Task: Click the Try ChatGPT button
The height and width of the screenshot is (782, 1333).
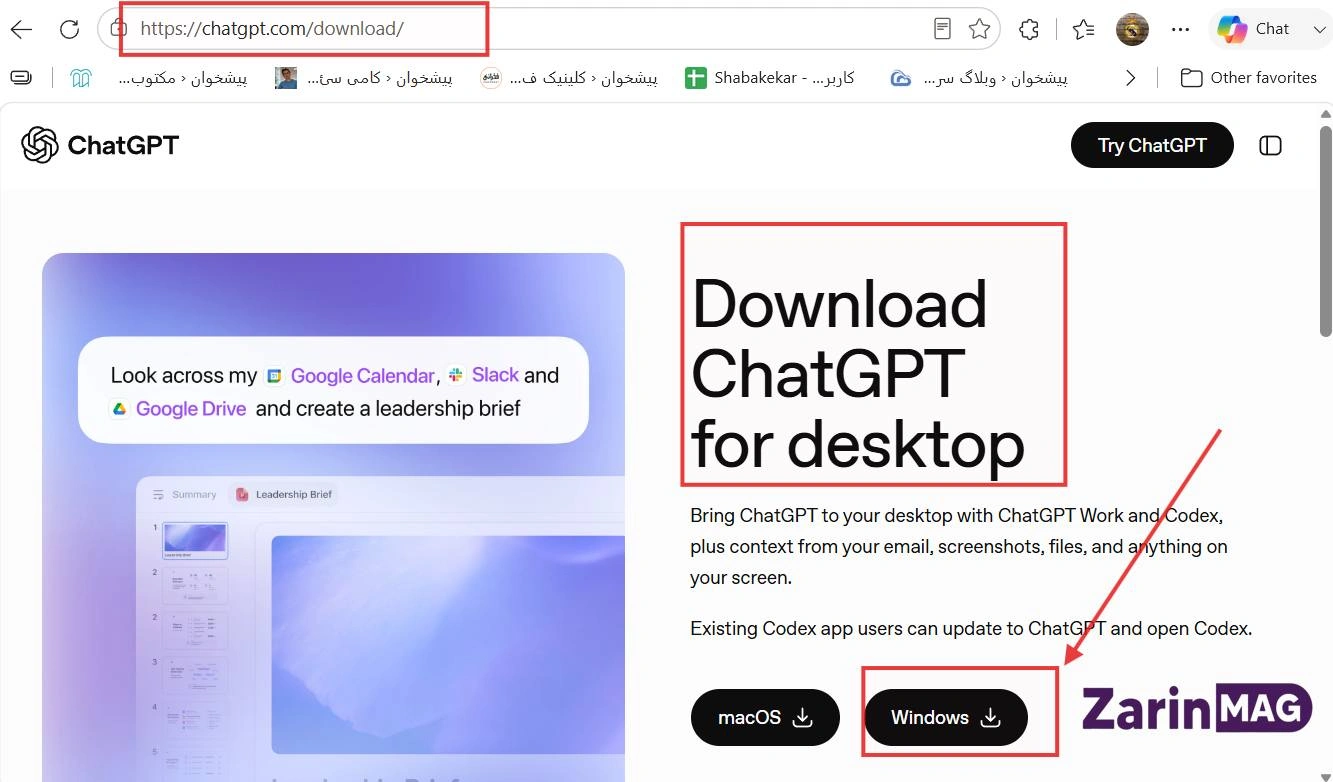Action: tap(1152, 145)
